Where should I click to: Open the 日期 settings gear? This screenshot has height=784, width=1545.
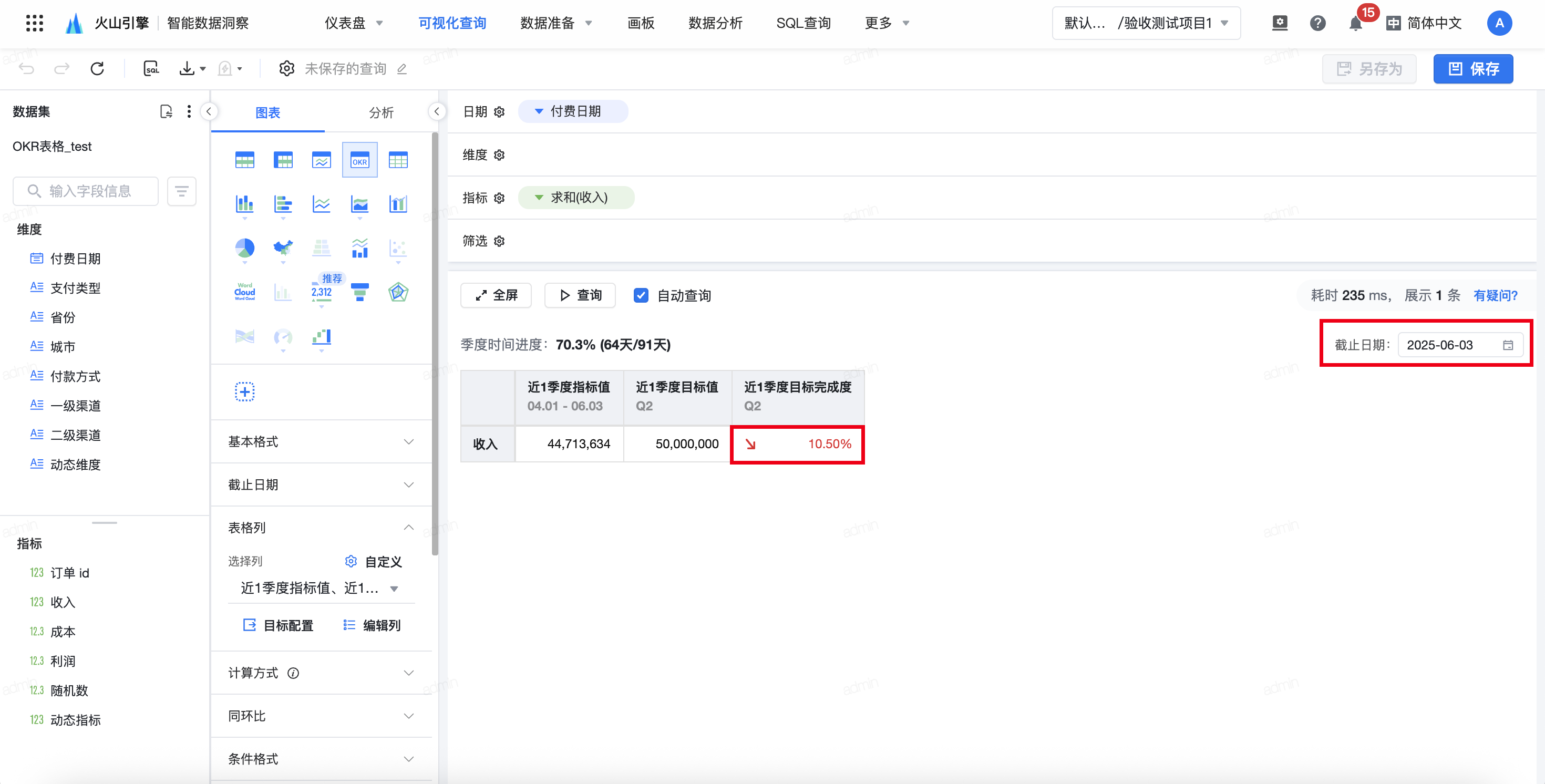499,111
